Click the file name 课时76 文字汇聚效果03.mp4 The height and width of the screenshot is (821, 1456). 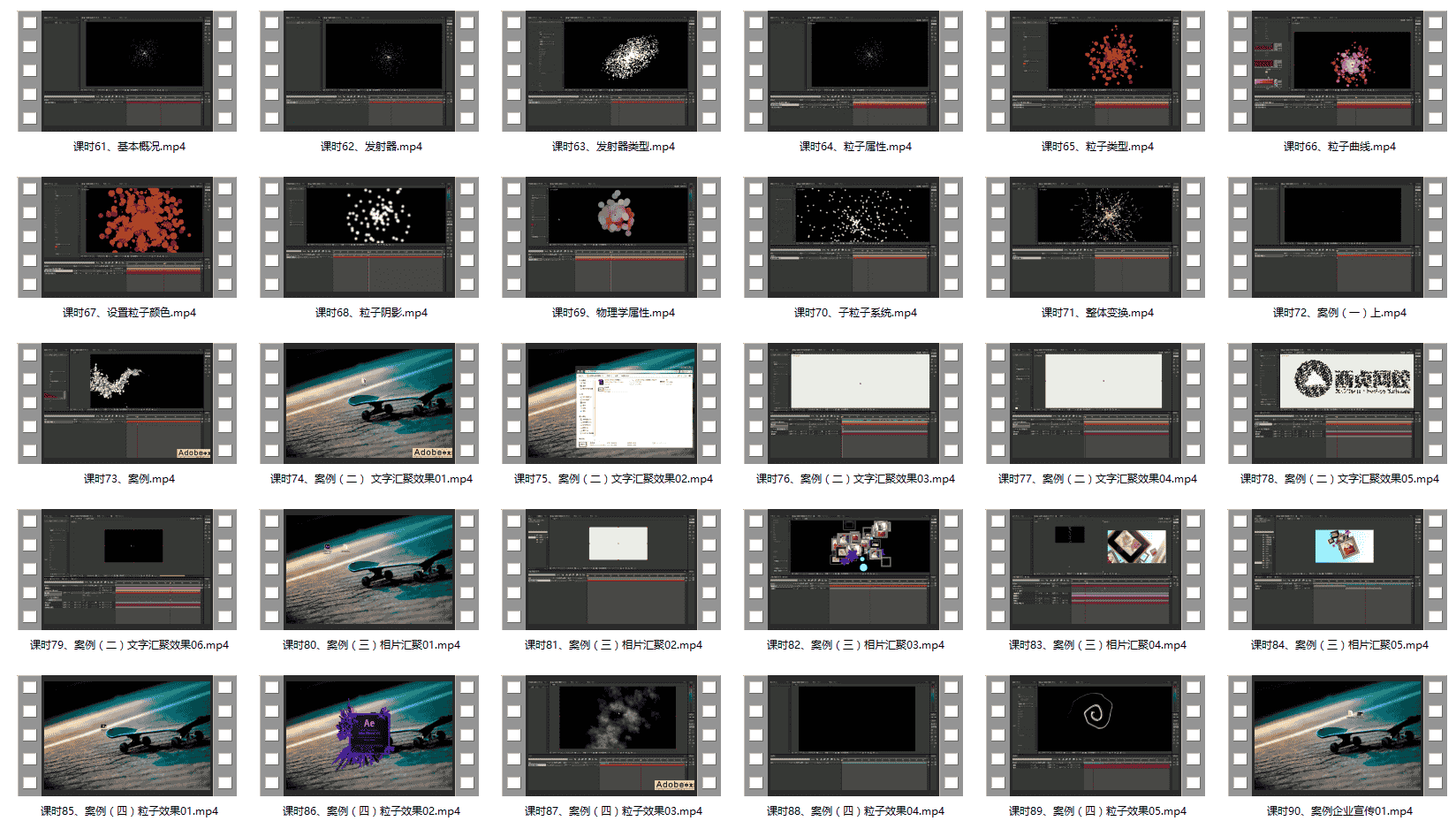click(x=855, y=479)
